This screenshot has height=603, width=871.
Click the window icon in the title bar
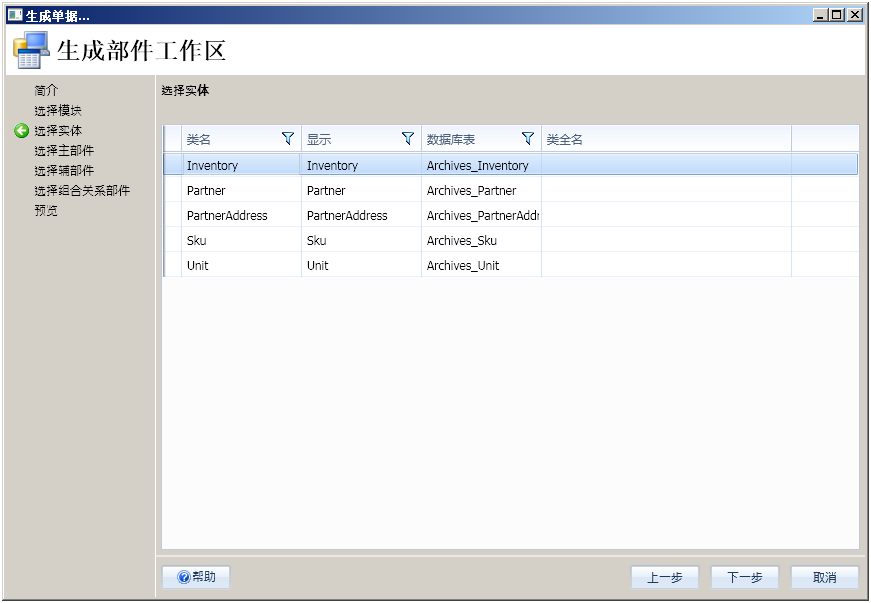[15, 15]
